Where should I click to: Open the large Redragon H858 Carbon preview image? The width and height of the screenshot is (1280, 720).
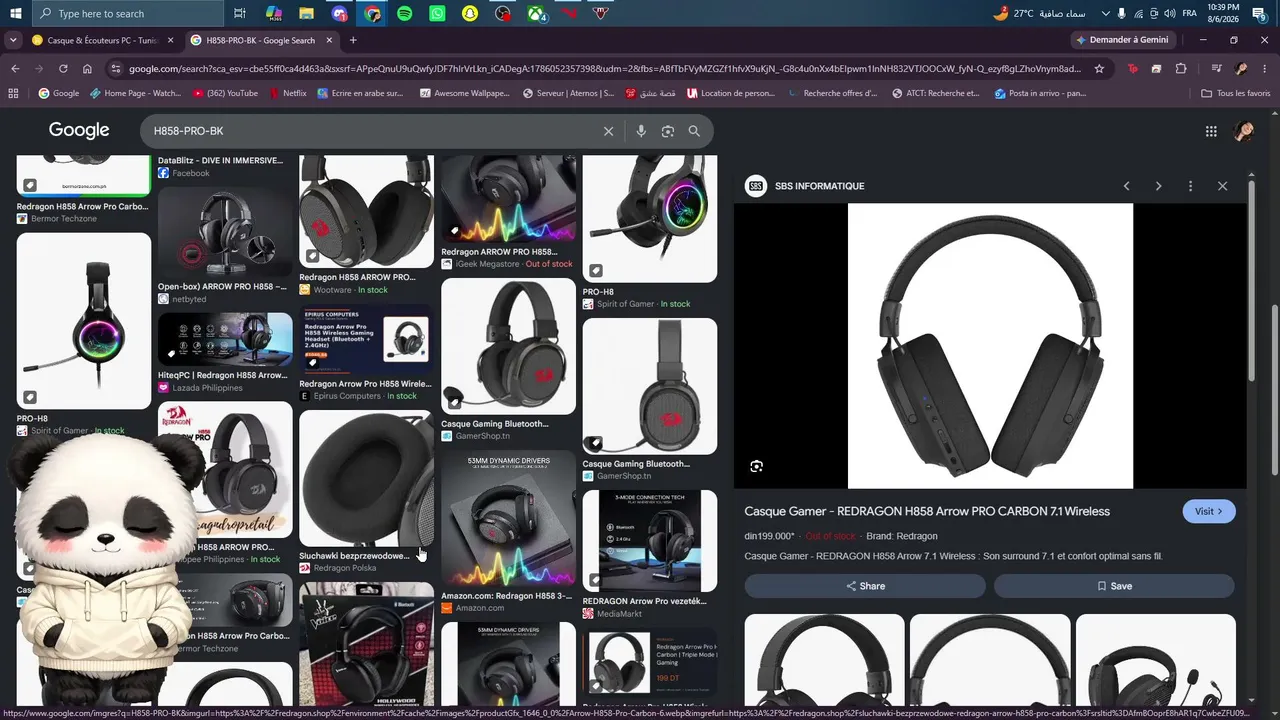(x=990, y=346)
